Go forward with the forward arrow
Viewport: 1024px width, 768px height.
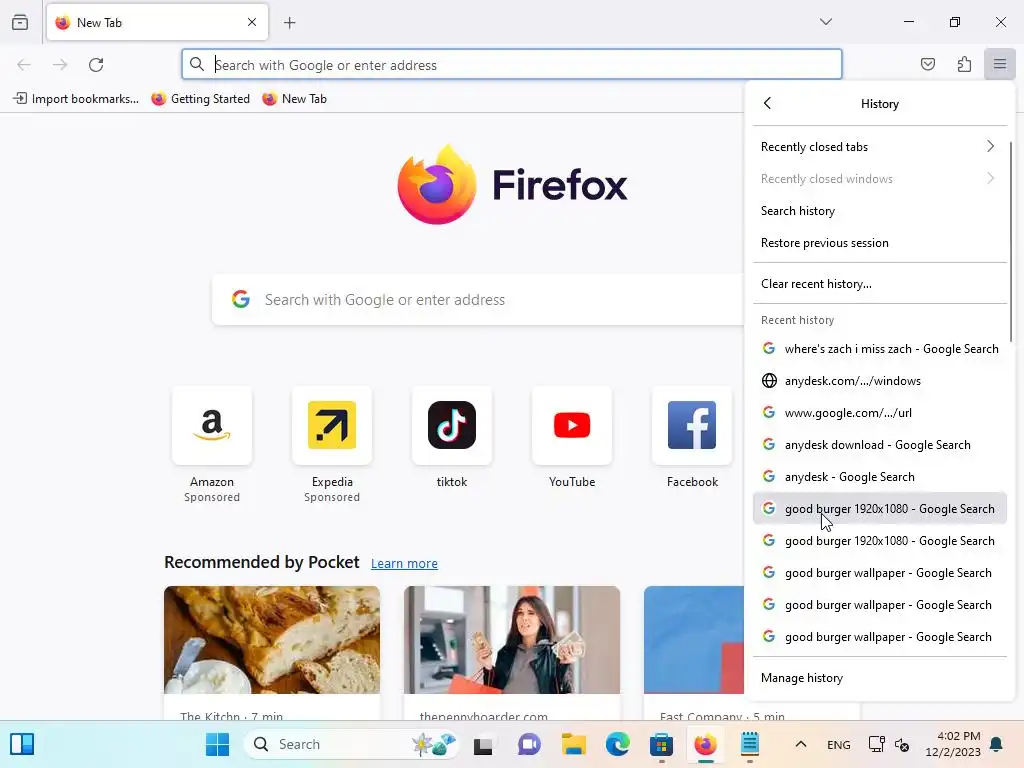60,65
